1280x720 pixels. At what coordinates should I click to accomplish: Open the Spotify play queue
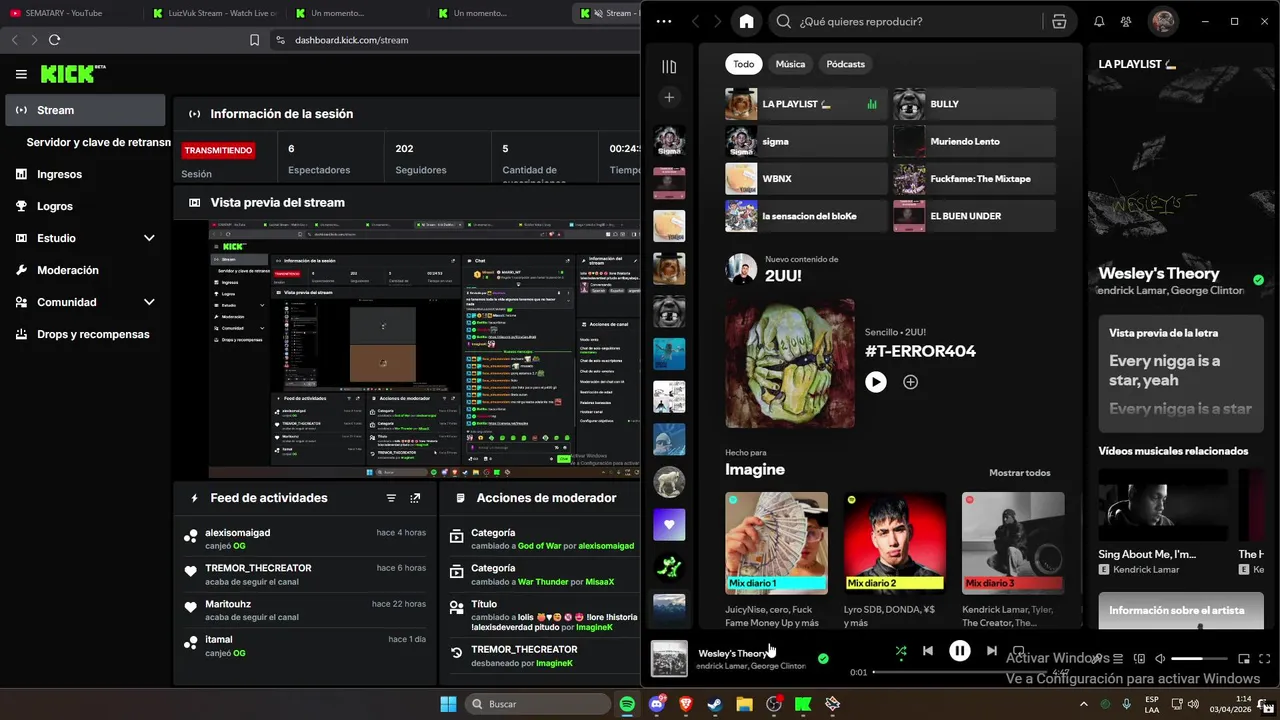[x=1118, y=659]
